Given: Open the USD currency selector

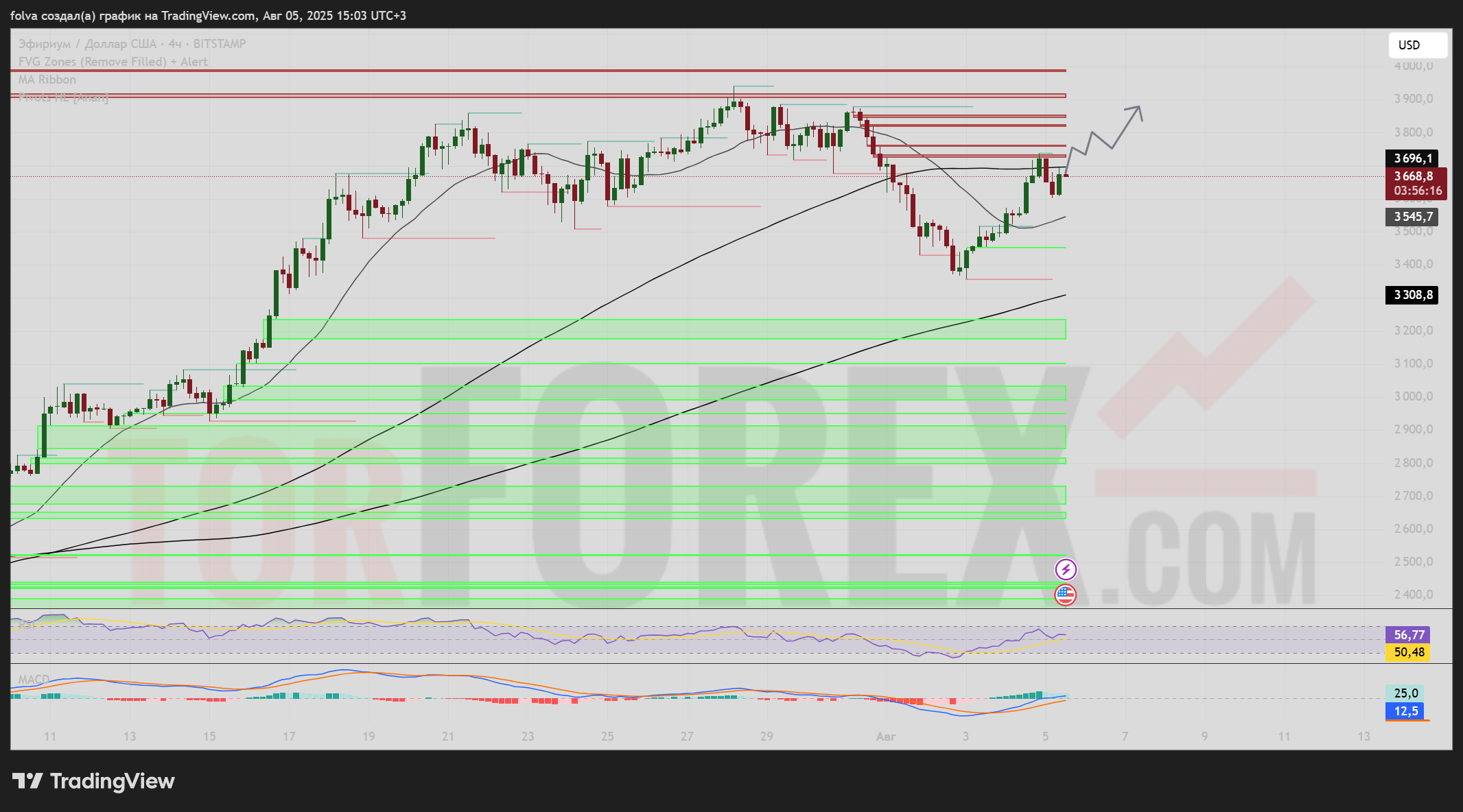Looking at the screenshot, I should tap(1417, 45).
